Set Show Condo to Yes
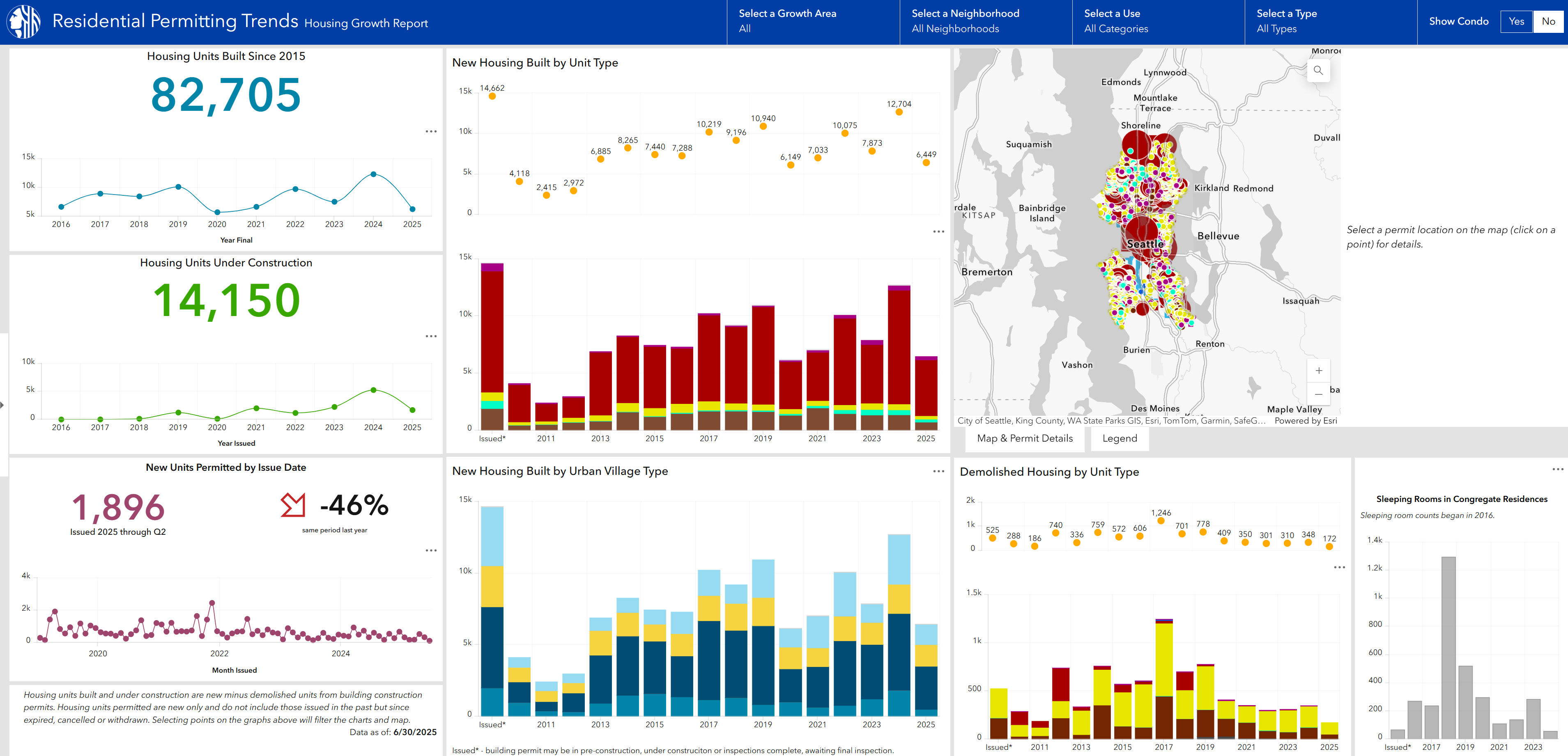Screen dimensions: 1568x756 (1516, 21)
